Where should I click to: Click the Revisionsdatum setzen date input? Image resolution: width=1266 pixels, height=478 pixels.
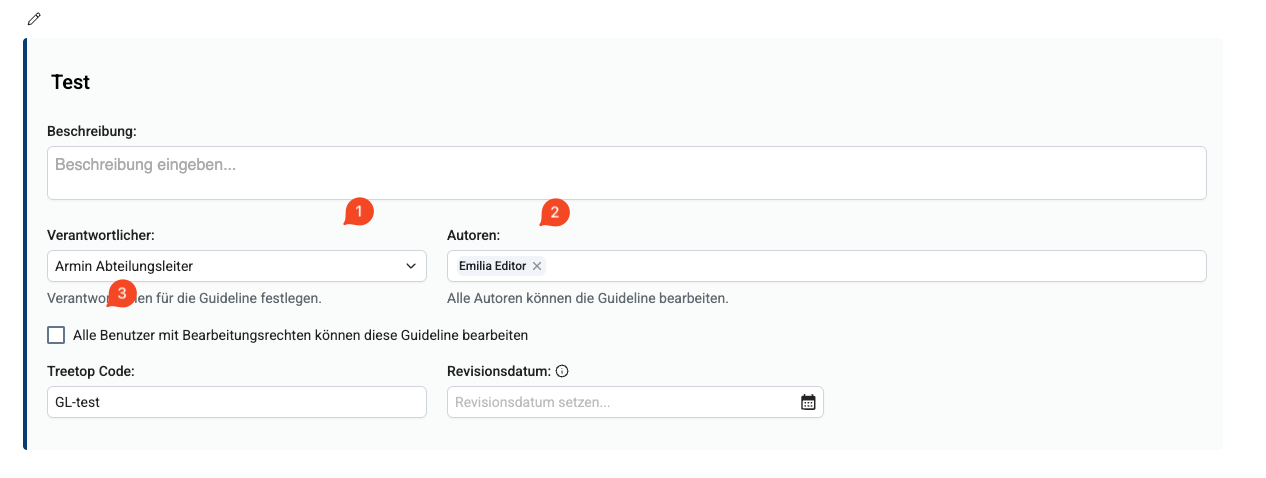[620, 402]
